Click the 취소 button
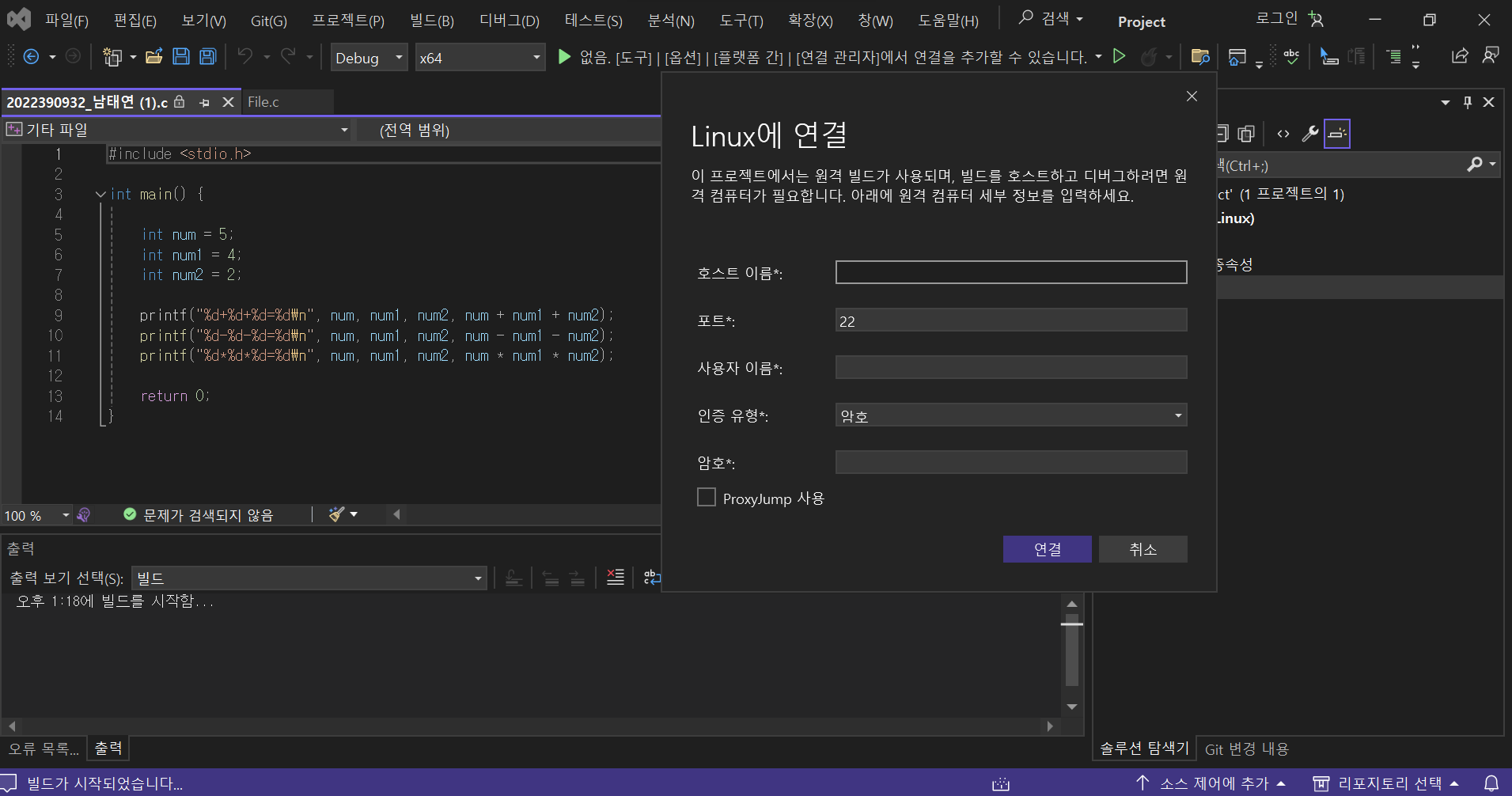 pyautogui.click(x=1143, y=549)
